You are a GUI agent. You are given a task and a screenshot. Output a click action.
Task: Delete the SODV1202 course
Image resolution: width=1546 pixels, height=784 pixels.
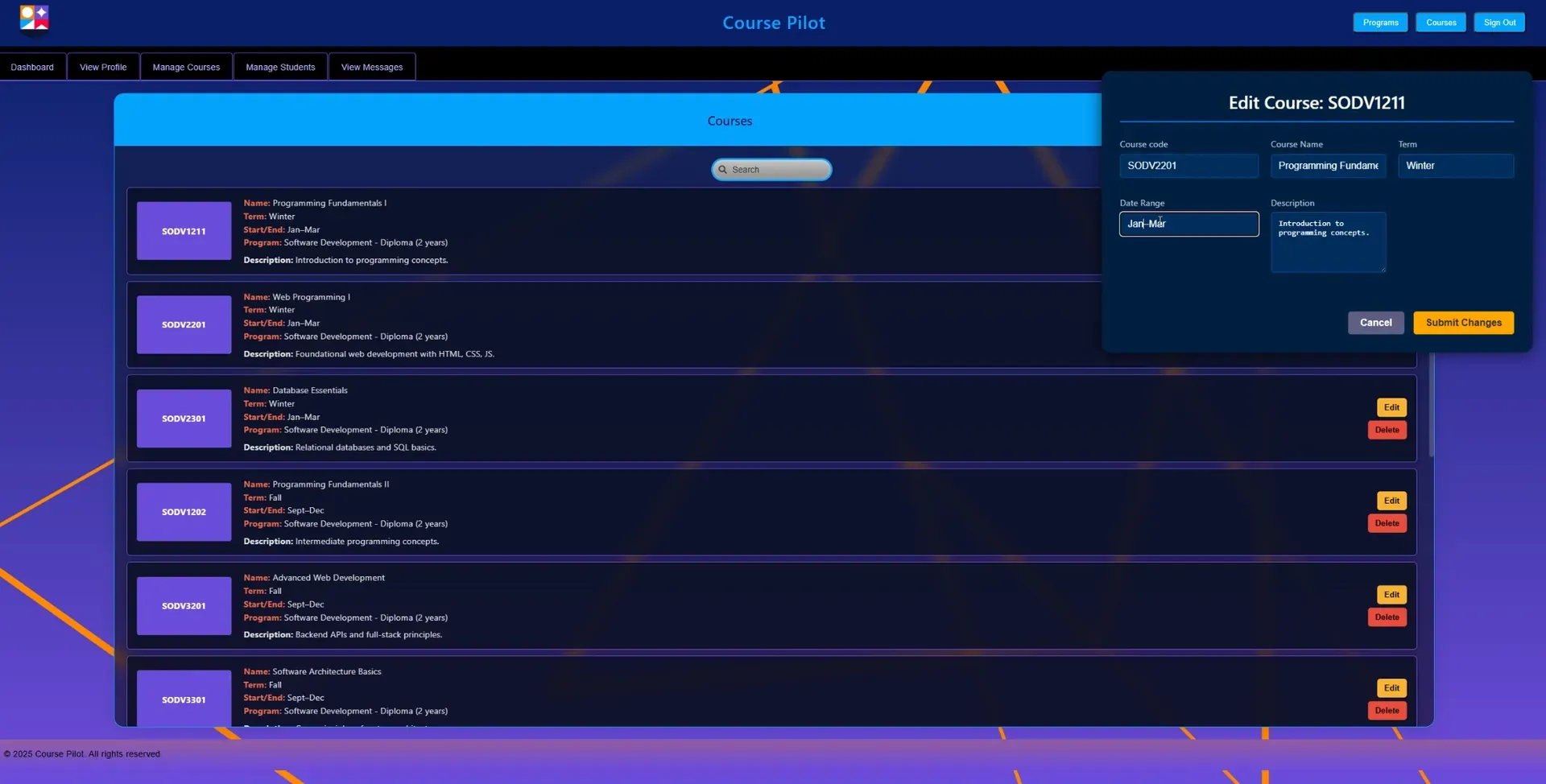pos(1387,523)
